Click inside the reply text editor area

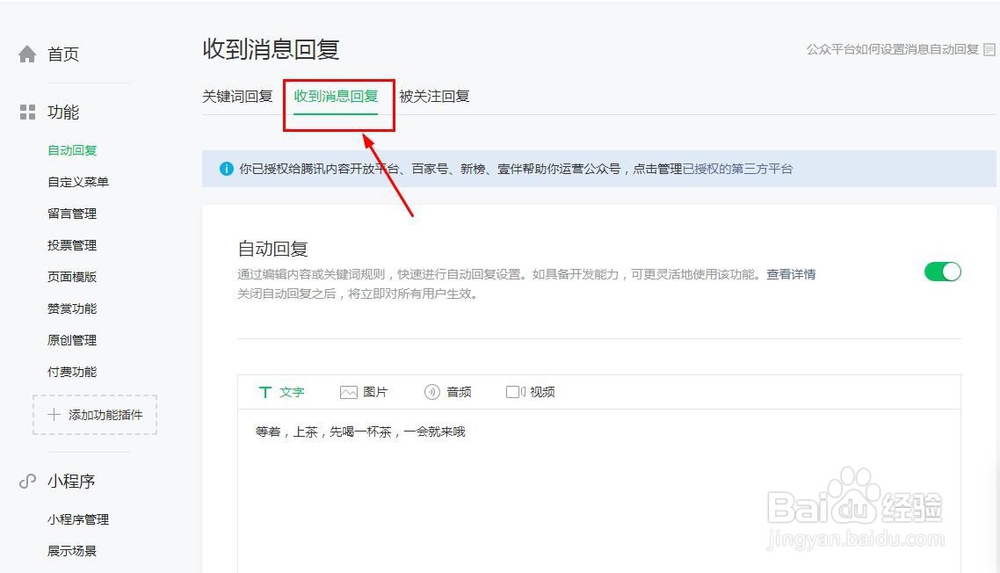pos(599,491)
